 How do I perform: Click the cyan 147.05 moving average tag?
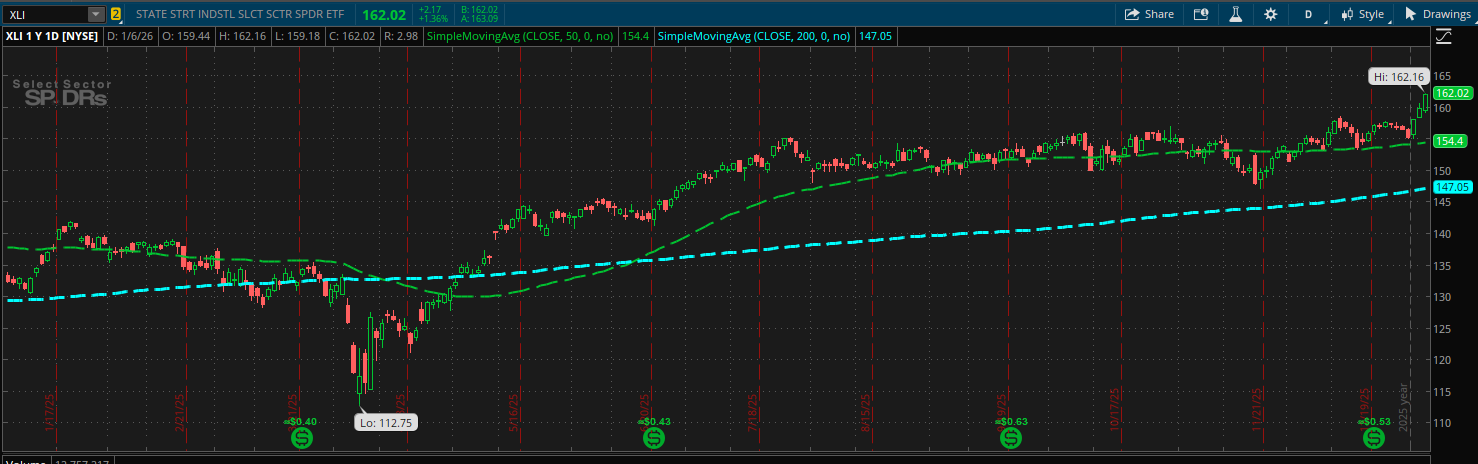pyautogui.click(x=1455, y=187)
